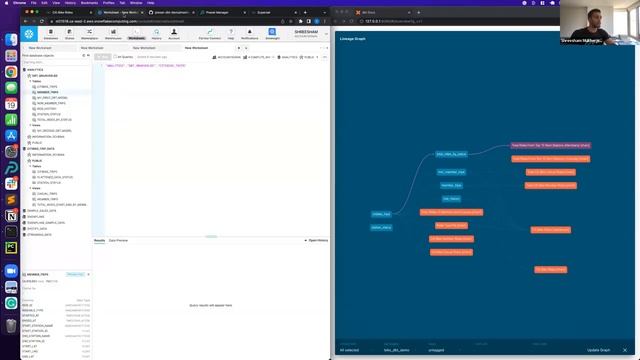This screenshot has width=640, height=360.
Task: Select the station_status lineage node
Action: point(381,227)
